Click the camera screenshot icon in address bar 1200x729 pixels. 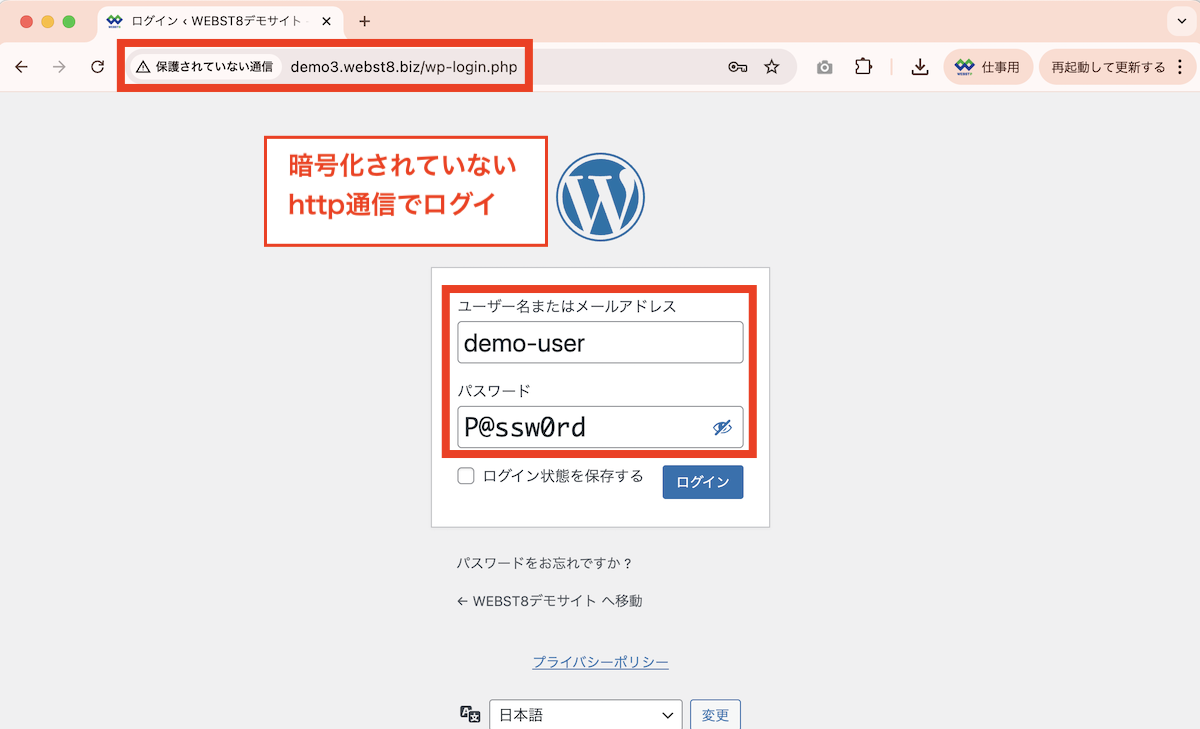tap(824, 66)
